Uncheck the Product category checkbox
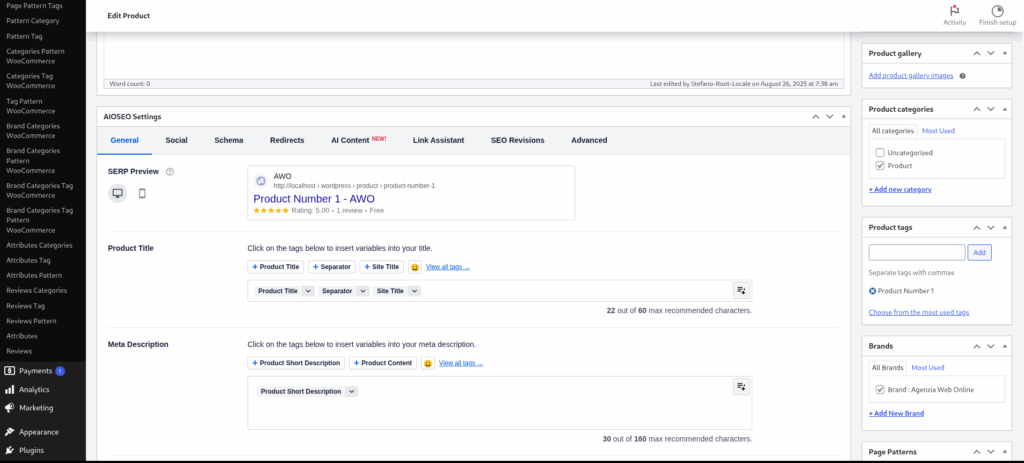1024x463 pixels. tap(880, 166)
